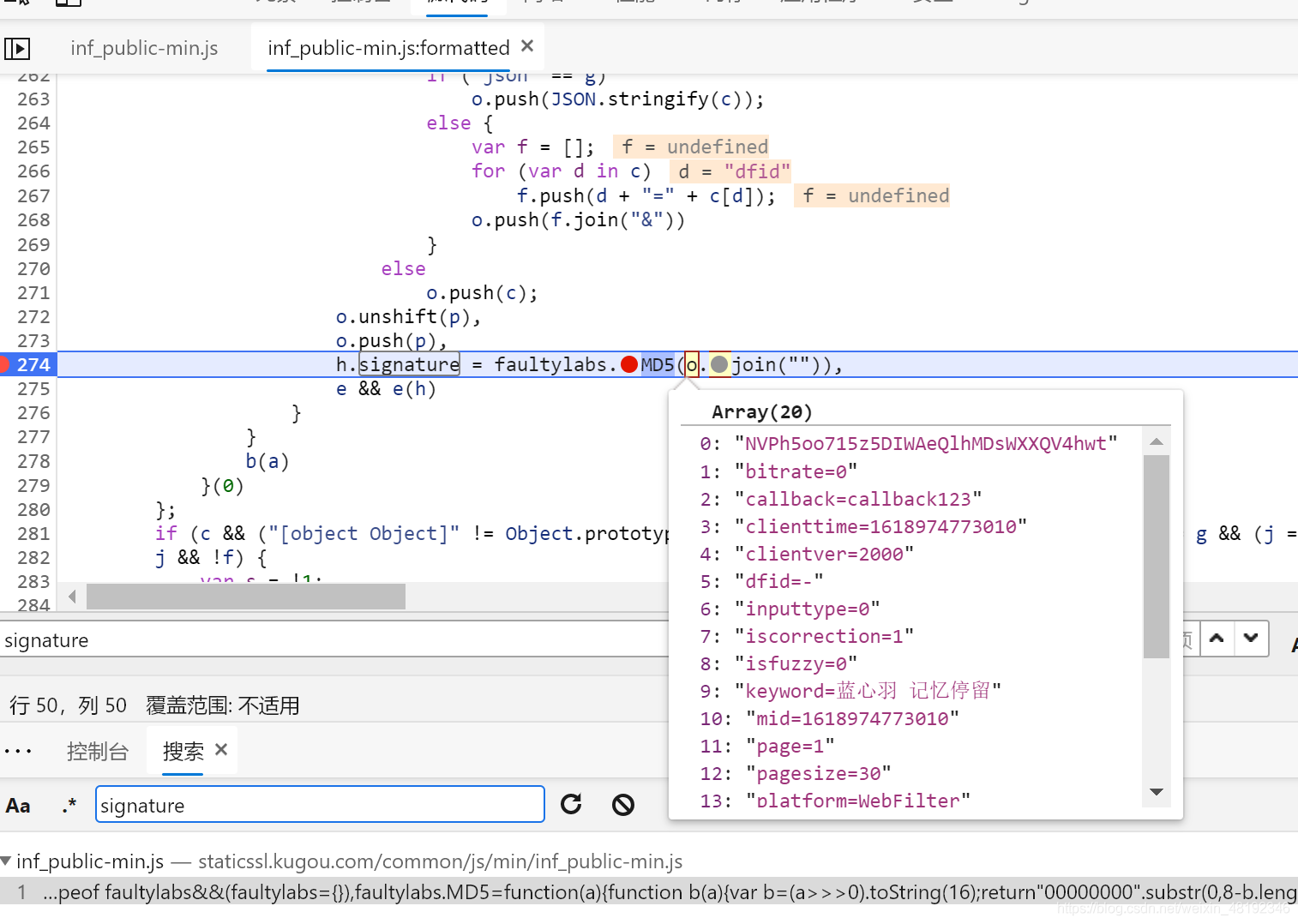Select array item 0 NVPh5oo715z5 string
Viewport: 1298px width, 924px height.
point(926,443)
